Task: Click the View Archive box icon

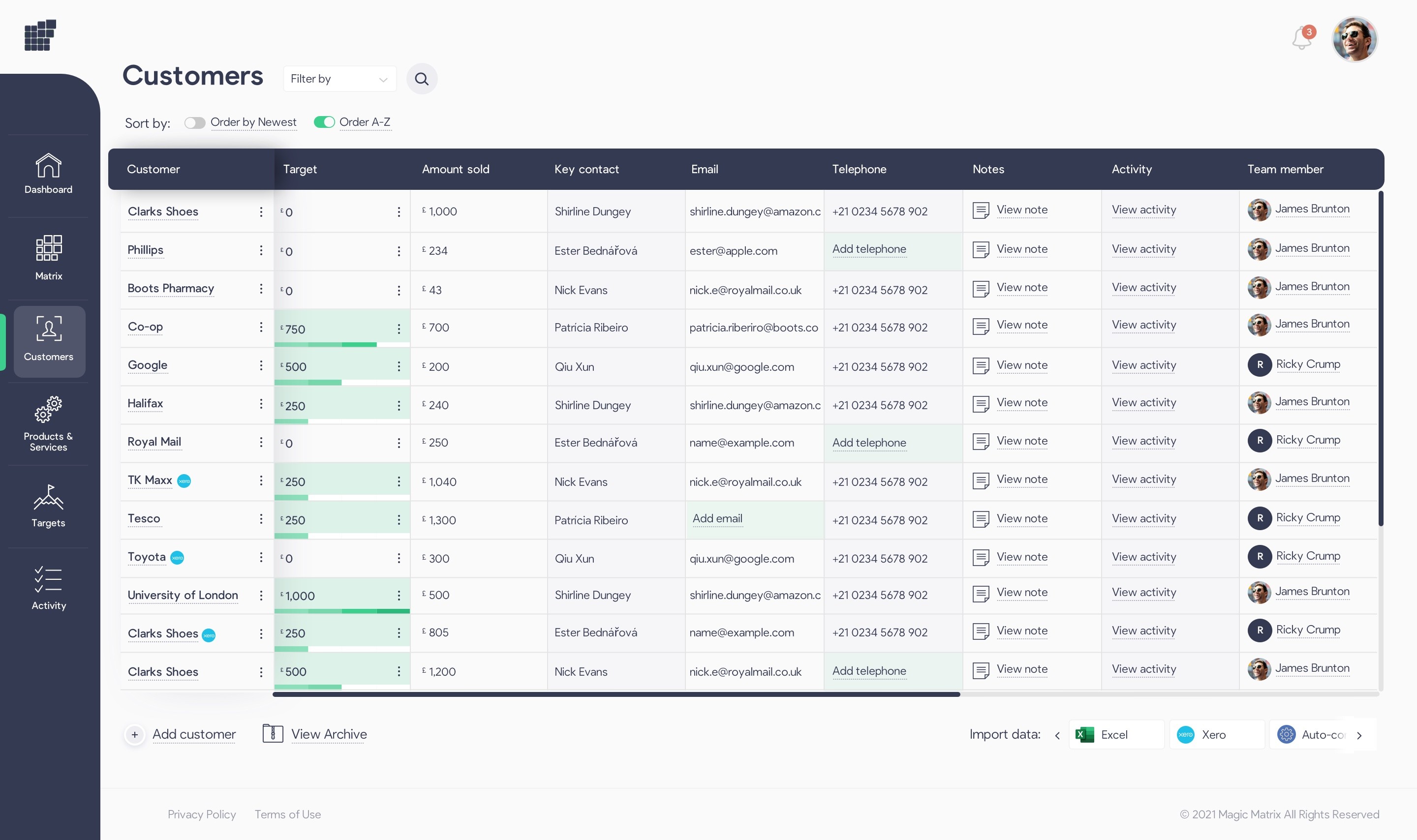Action: coord(272,734)
